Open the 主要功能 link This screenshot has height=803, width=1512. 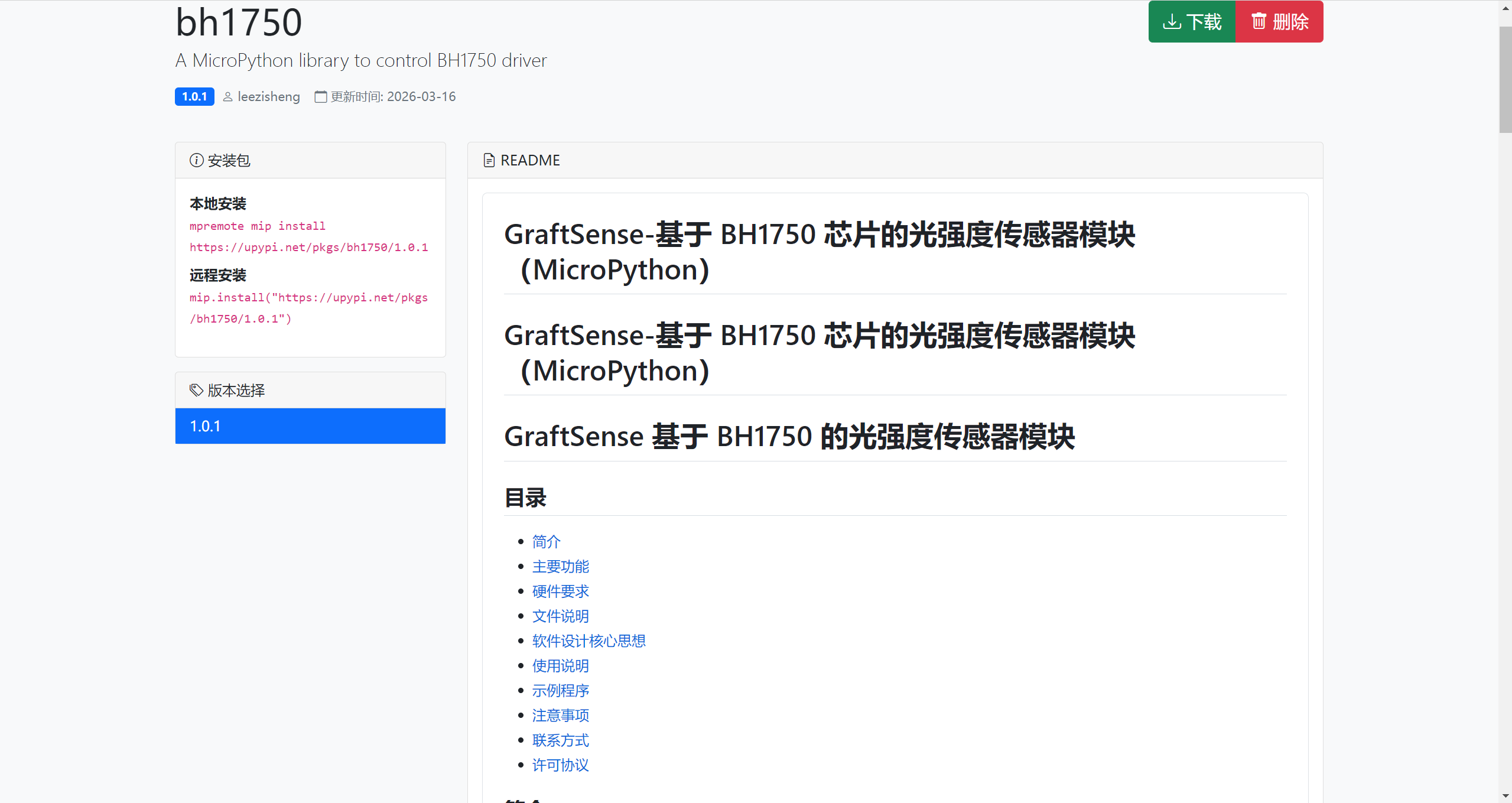click(561, 566)
